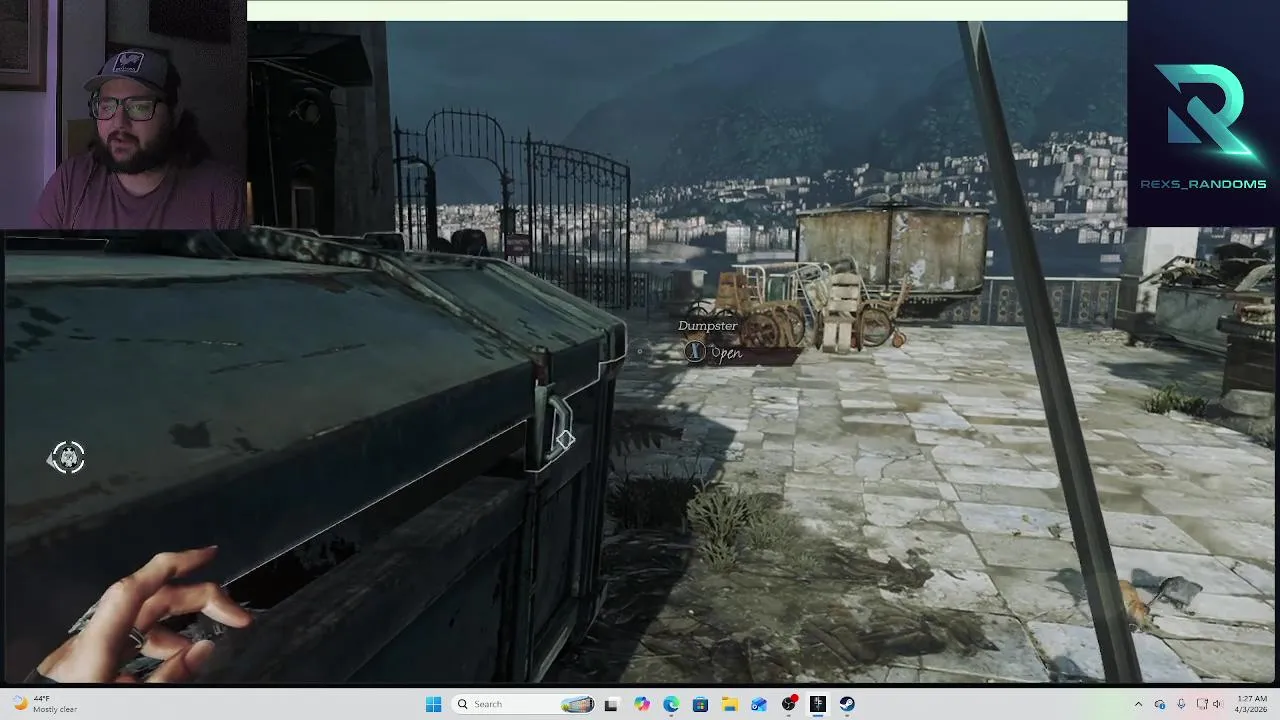
Task: Click the diamond interaction marker on dumpster
Action: coord(565,440)
